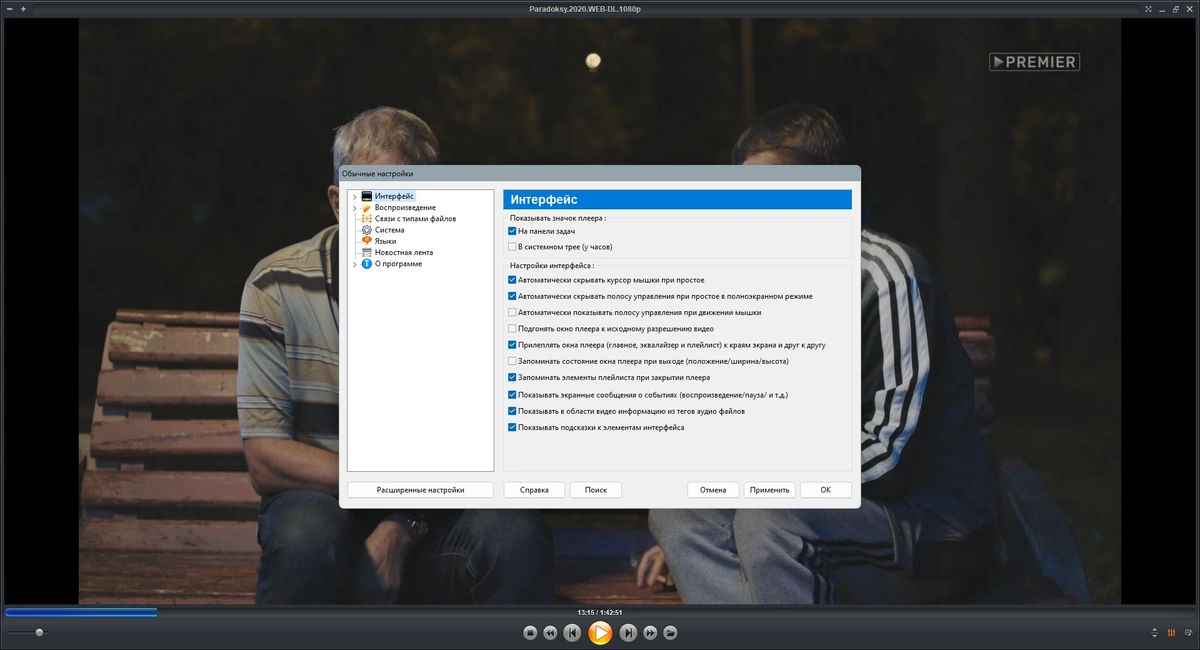
Task: Confirm settings with OK button
Action: coord(825,490)
